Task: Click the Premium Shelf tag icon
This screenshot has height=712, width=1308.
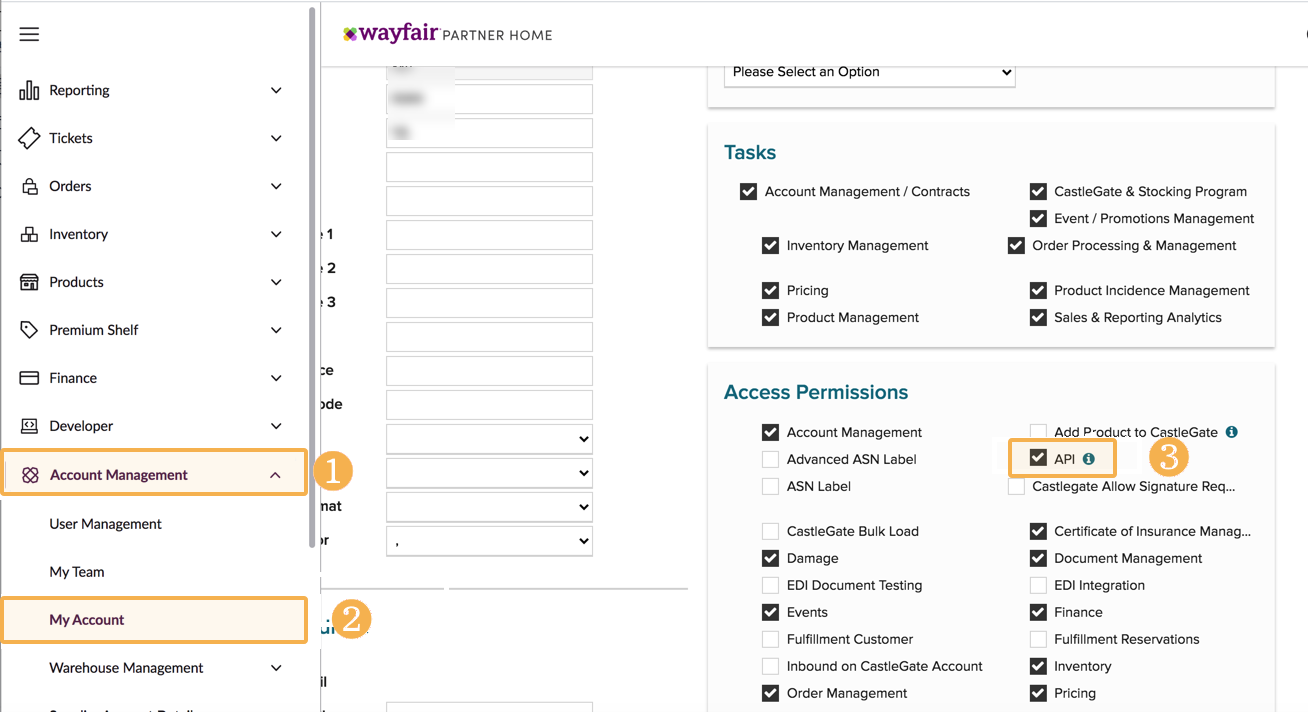Action: pyautogui.click(x=28, y=330)
